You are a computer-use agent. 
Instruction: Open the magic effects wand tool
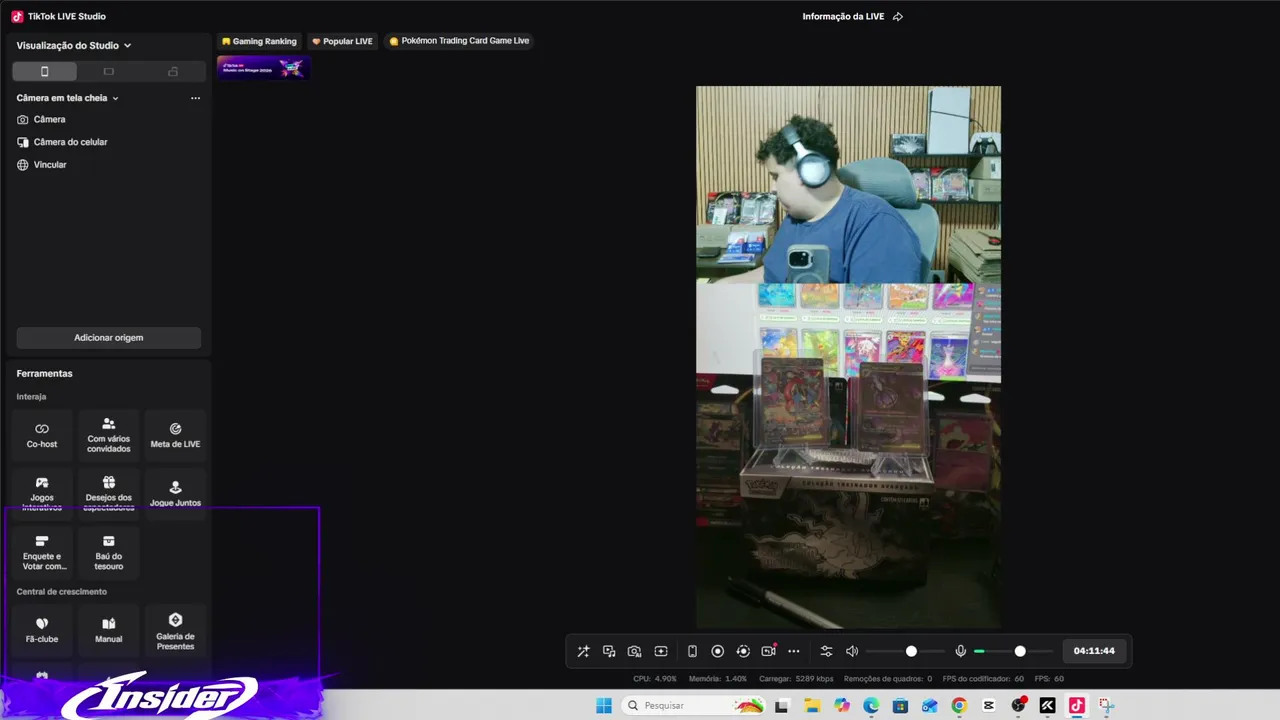click(583, 651)
